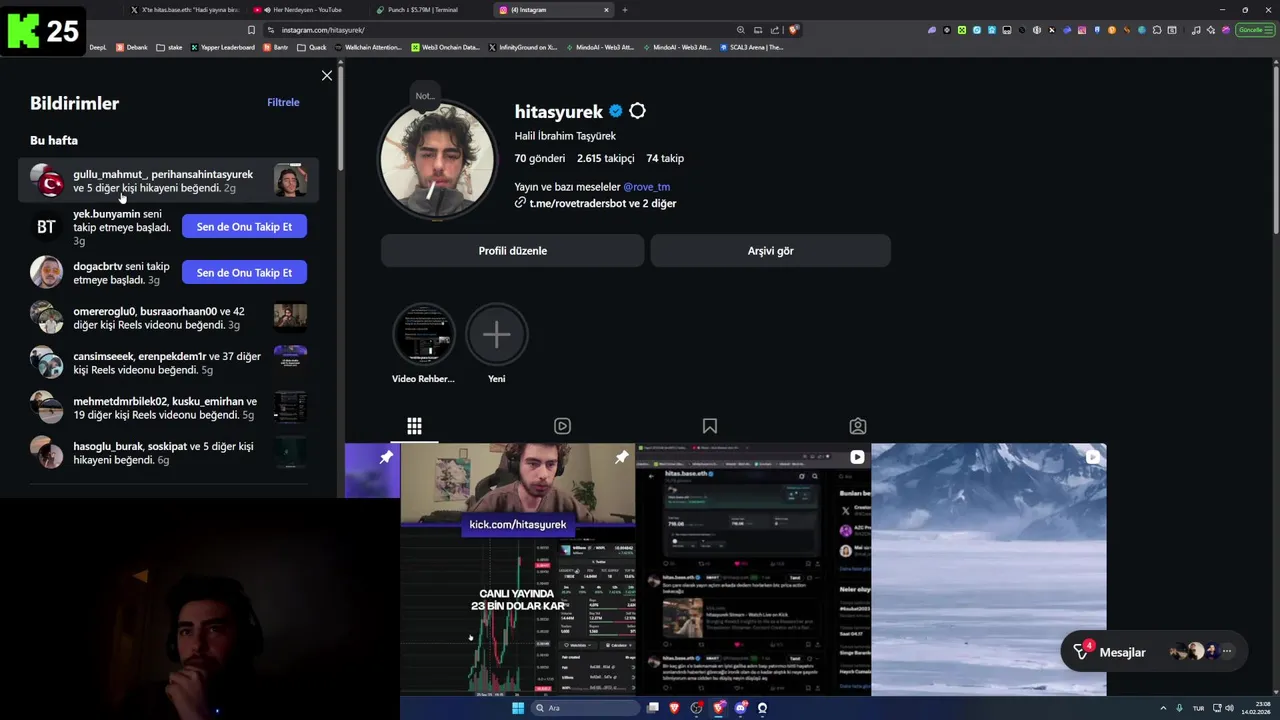Open the Debank bookmark

pos(132,47)
